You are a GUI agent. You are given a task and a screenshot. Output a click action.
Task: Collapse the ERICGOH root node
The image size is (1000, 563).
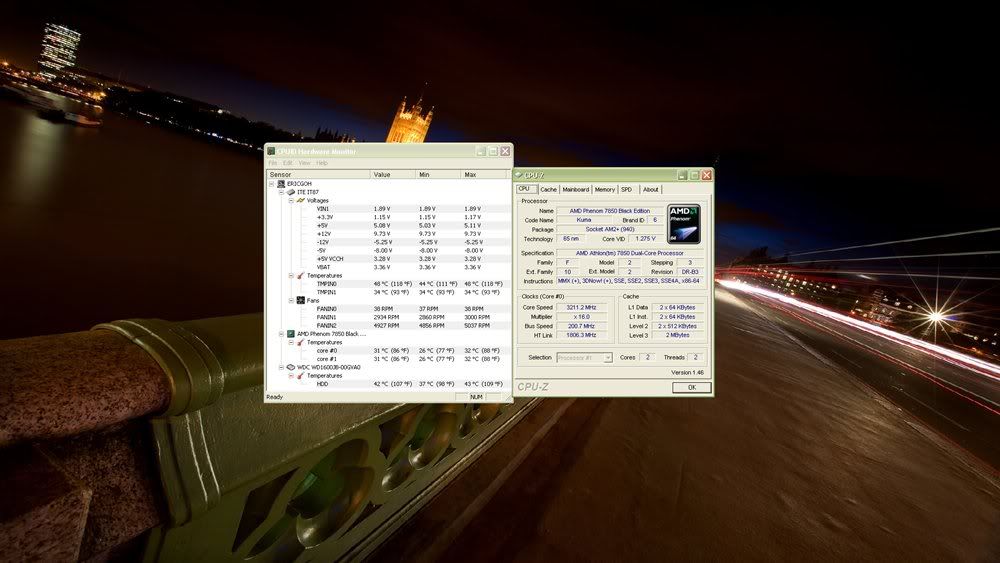point(272,184)
